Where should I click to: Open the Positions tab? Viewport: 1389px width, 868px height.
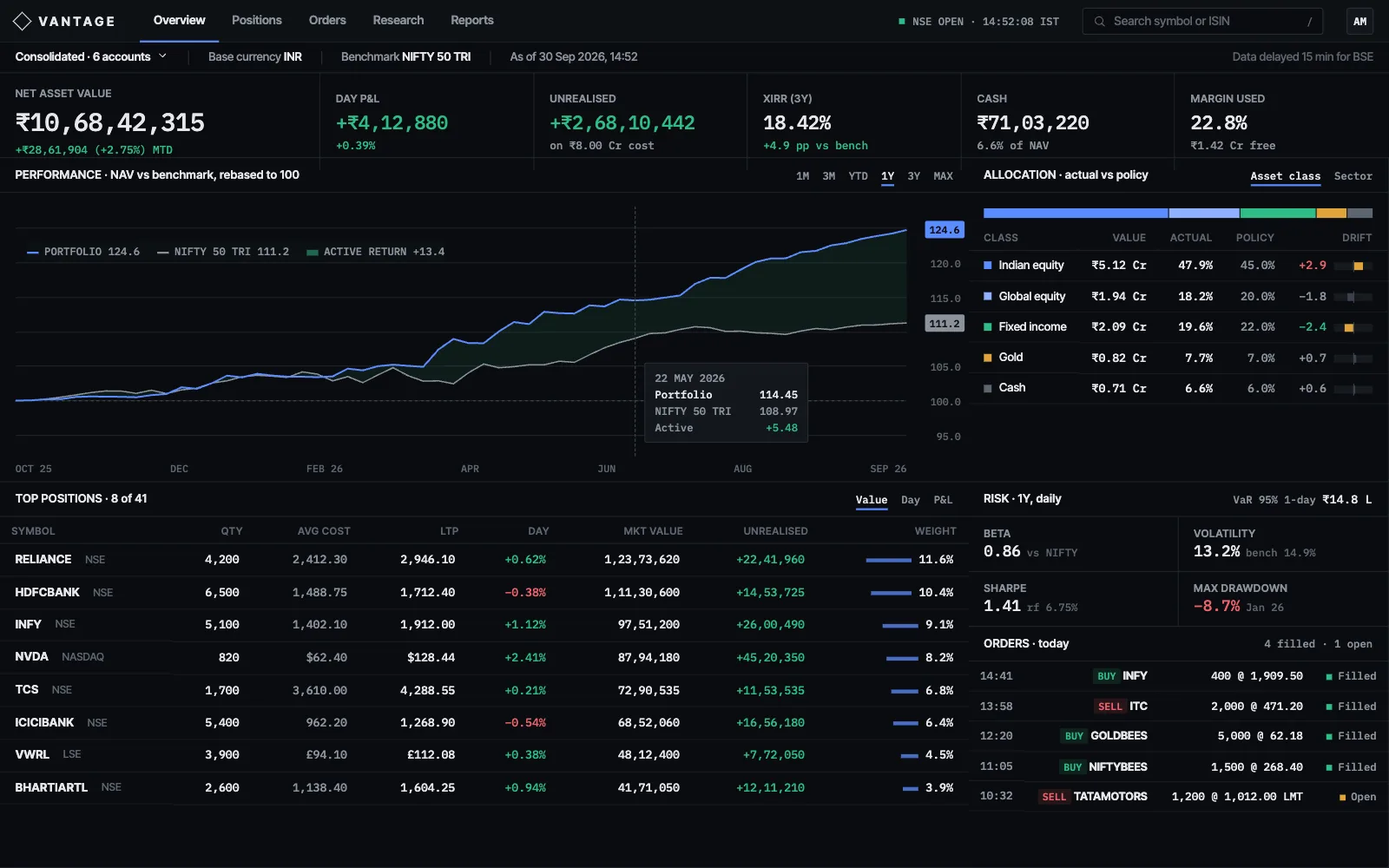257,20
